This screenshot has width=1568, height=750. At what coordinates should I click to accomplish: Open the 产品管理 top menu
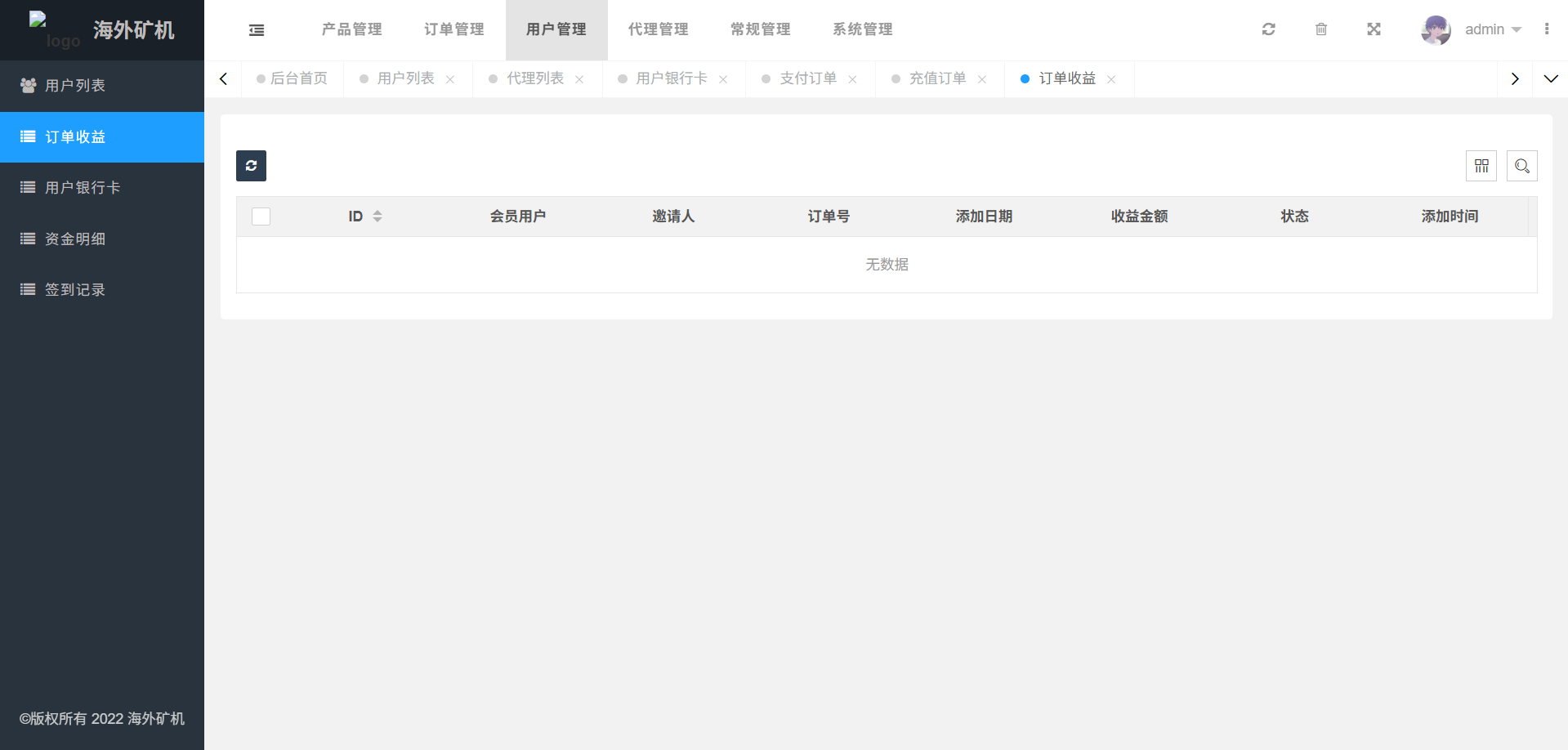[352, 29]
